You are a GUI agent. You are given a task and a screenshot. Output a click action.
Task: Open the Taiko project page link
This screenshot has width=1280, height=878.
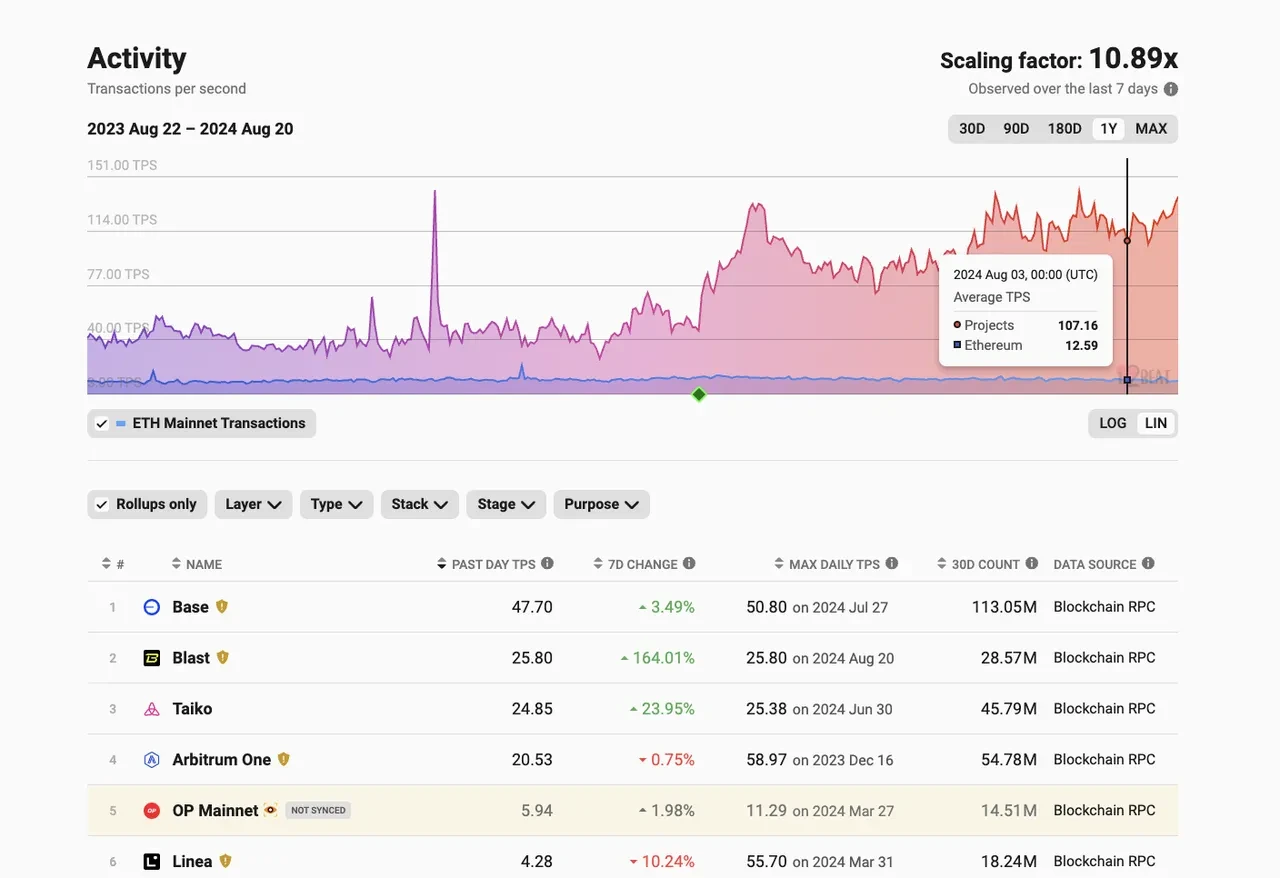tap(192, 709)
